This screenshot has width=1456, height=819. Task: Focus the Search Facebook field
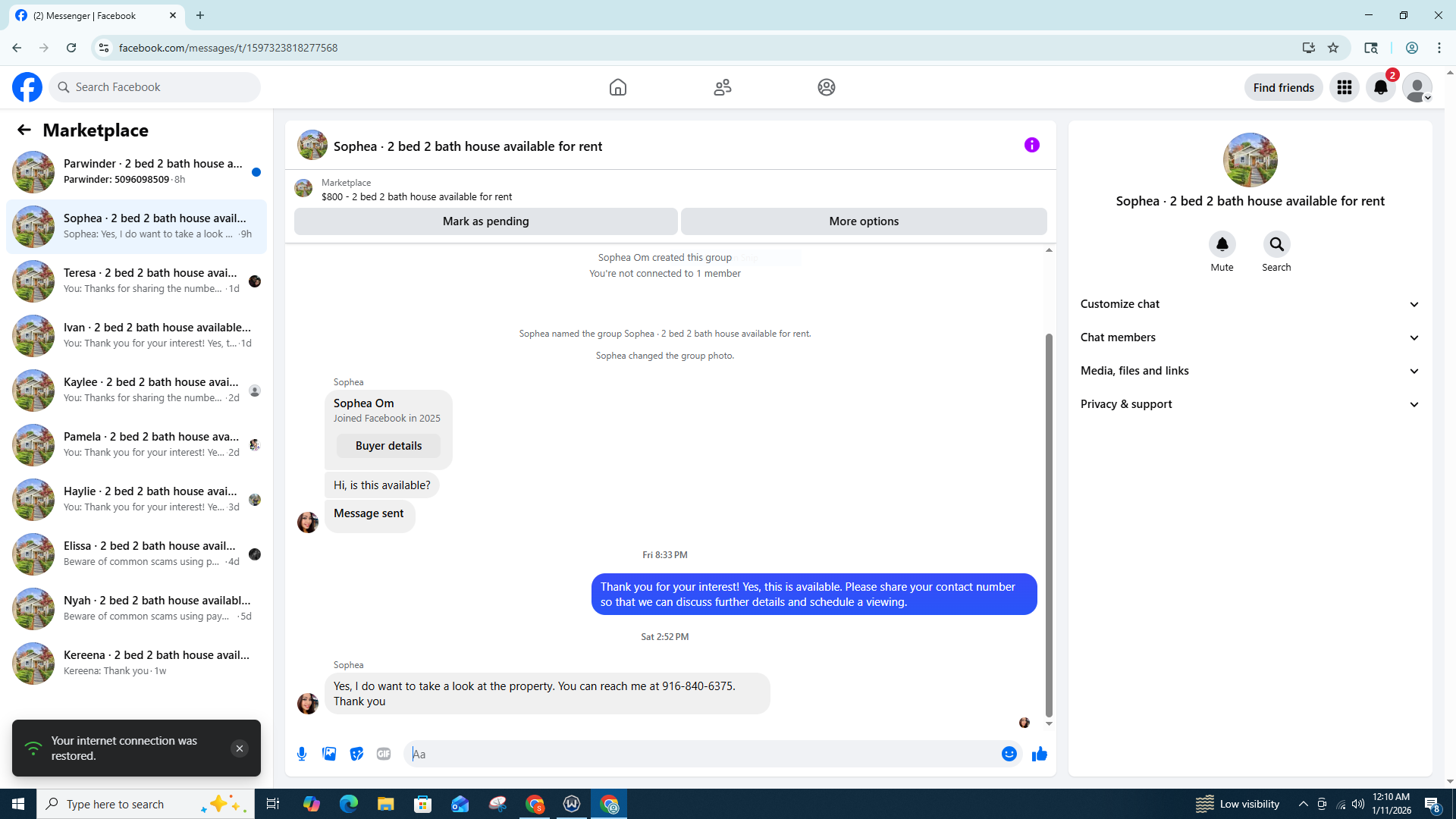point(155,87)
